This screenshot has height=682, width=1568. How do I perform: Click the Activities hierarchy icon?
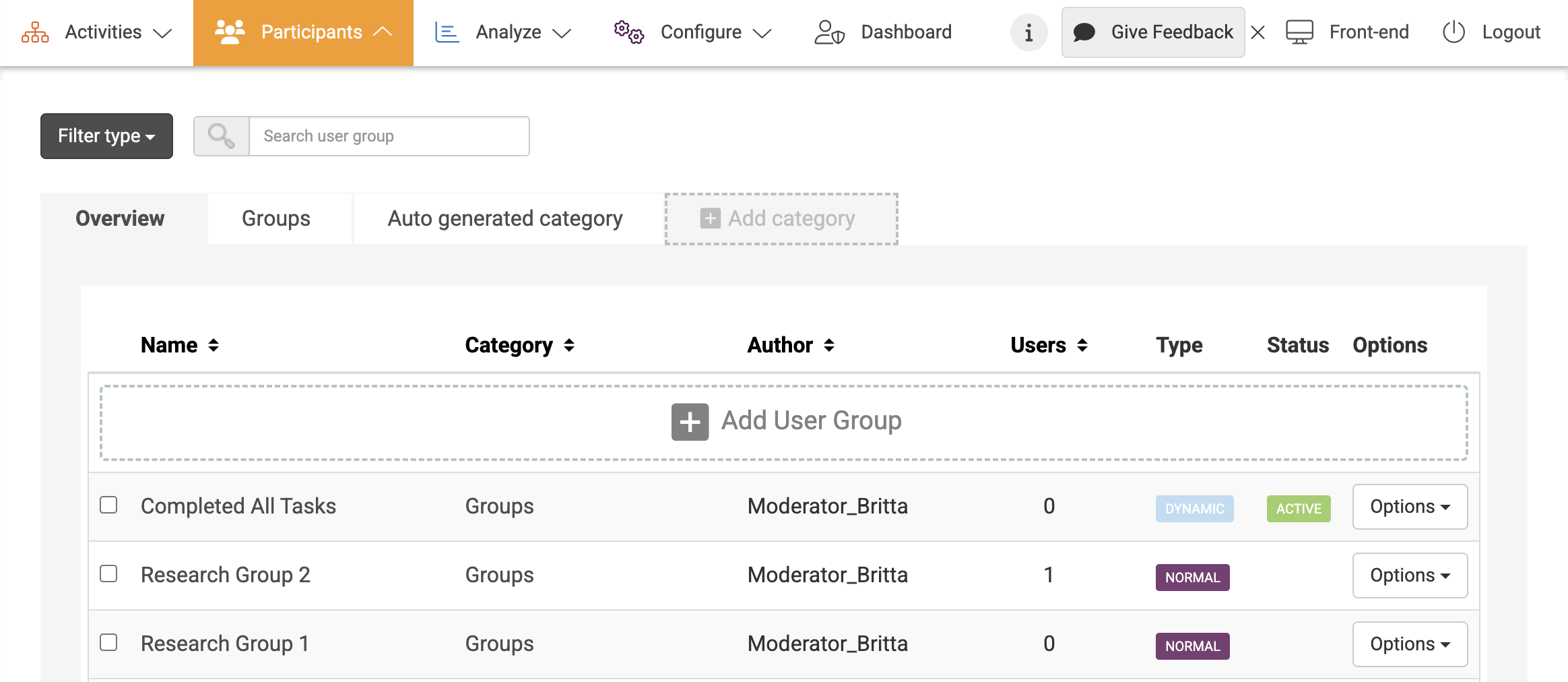35,32
